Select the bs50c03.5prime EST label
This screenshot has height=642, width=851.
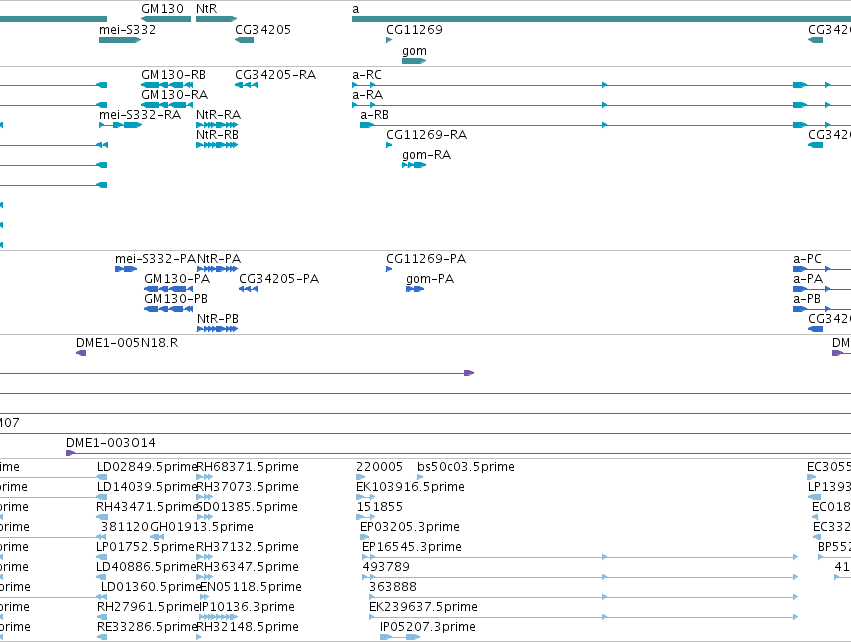coord(466,466)
